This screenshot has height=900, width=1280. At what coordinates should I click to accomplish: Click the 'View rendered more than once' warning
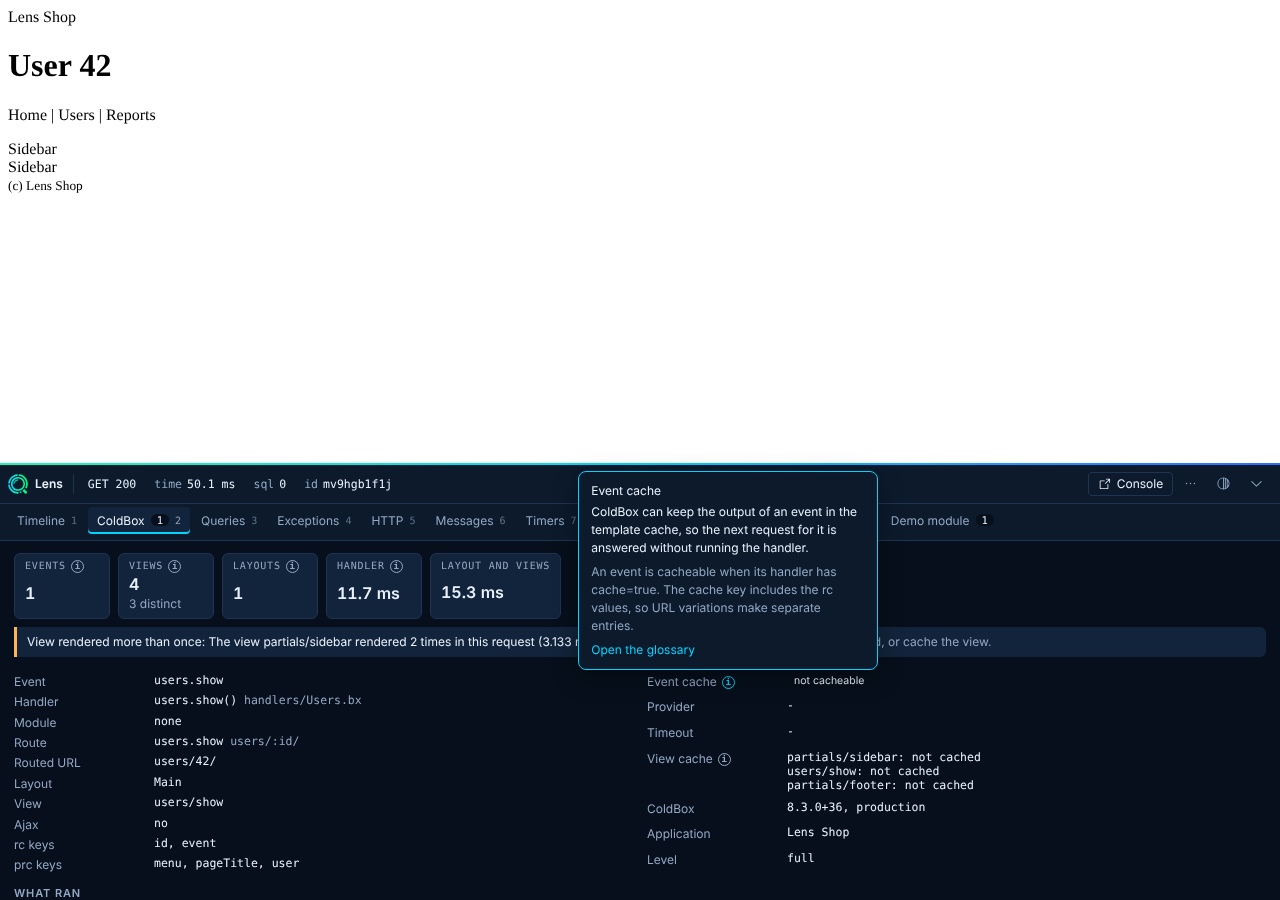tap(640, 642)
